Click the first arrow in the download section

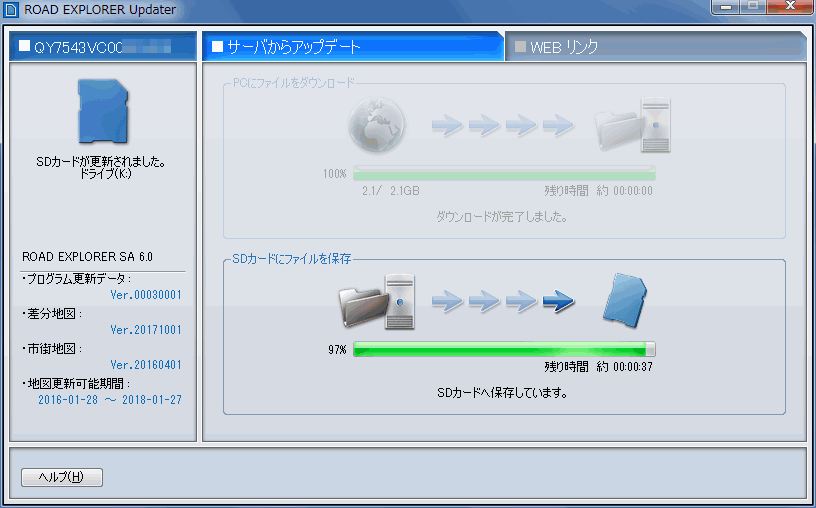[447, 125]
